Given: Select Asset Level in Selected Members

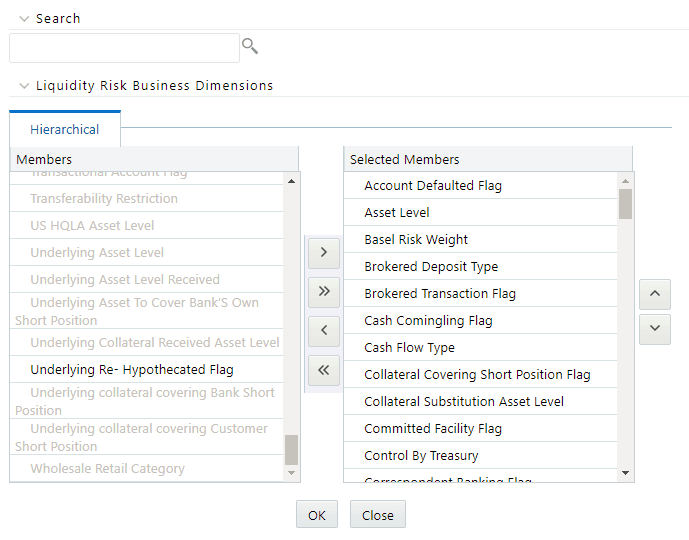Looking at the screenshot, I should click(481, 213).
